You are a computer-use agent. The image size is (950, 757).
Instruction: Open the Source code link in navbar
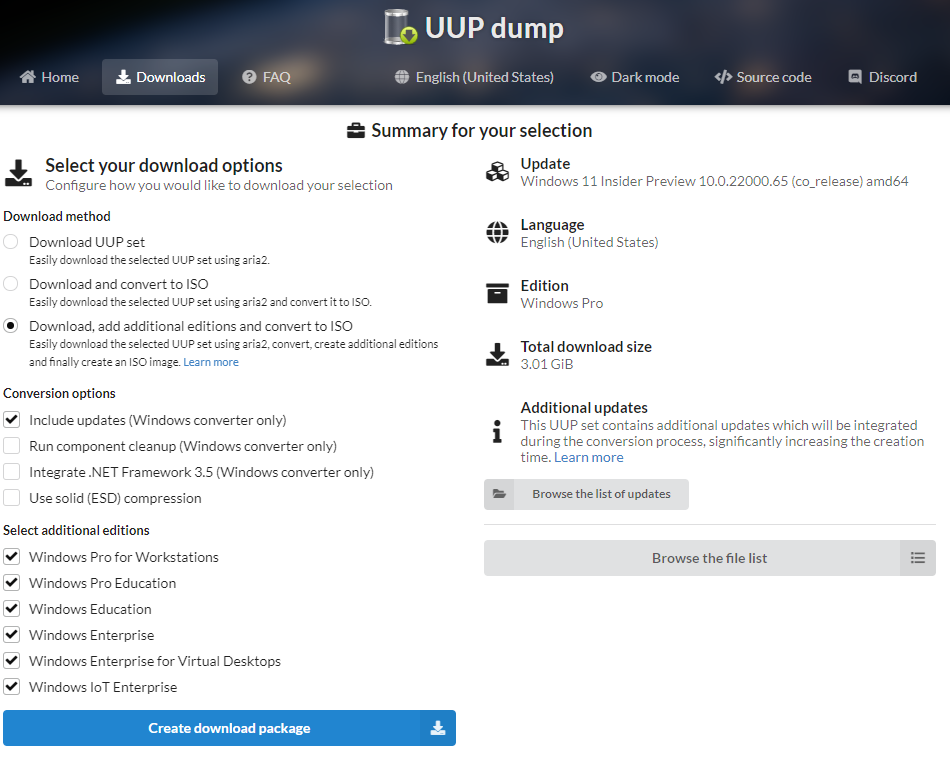763,77
